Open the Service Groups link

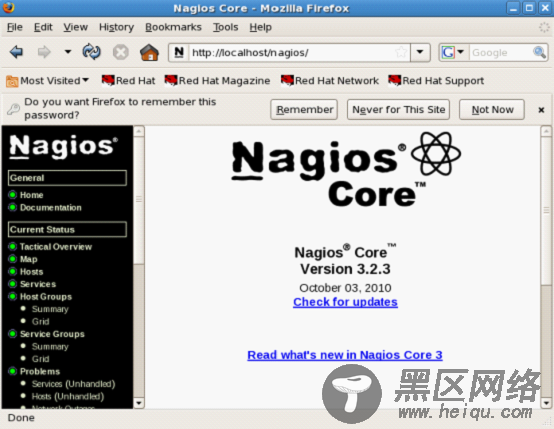[x=52, y=334]
